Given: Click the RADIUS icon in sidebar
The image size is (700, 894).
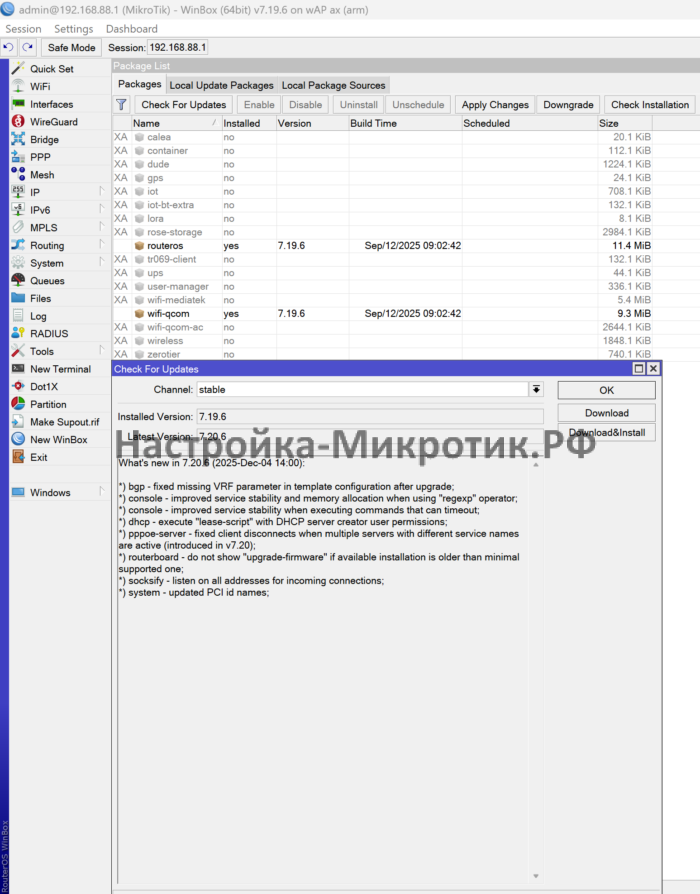Looking at the screenshot, I should (x=18, y=334).
